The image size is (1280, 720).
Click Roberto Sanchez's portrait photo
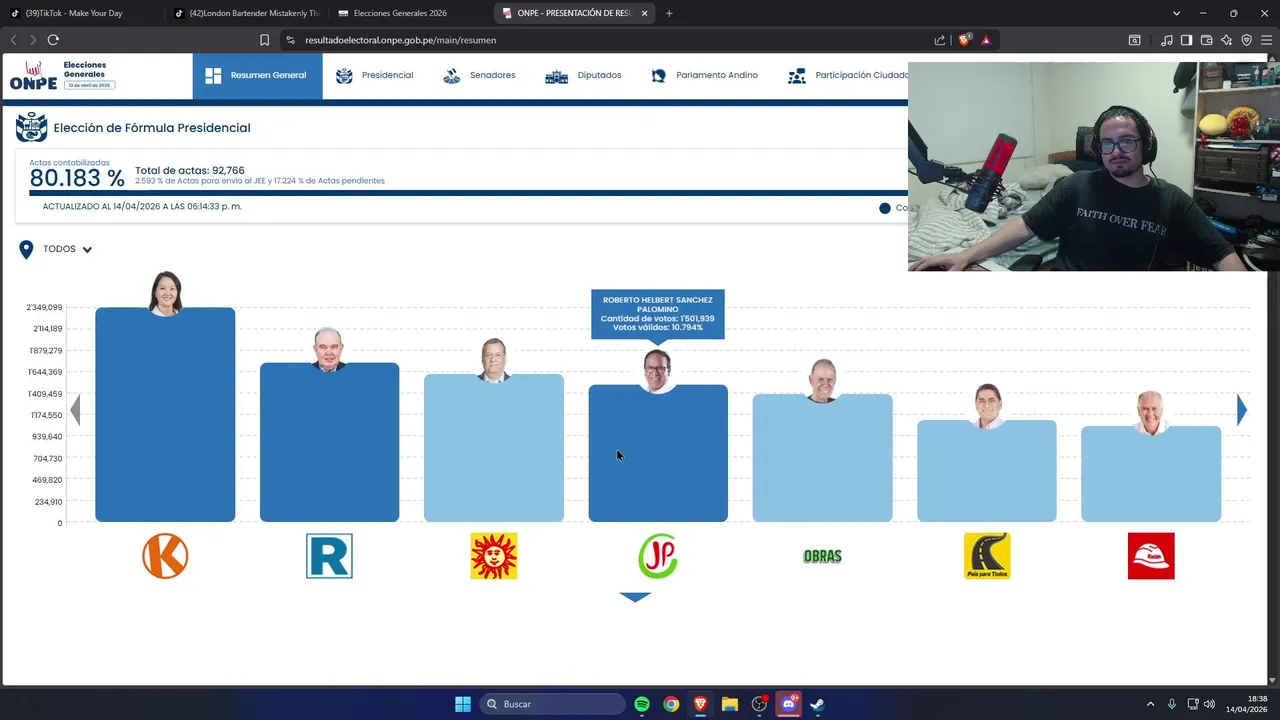click(658, 370)
